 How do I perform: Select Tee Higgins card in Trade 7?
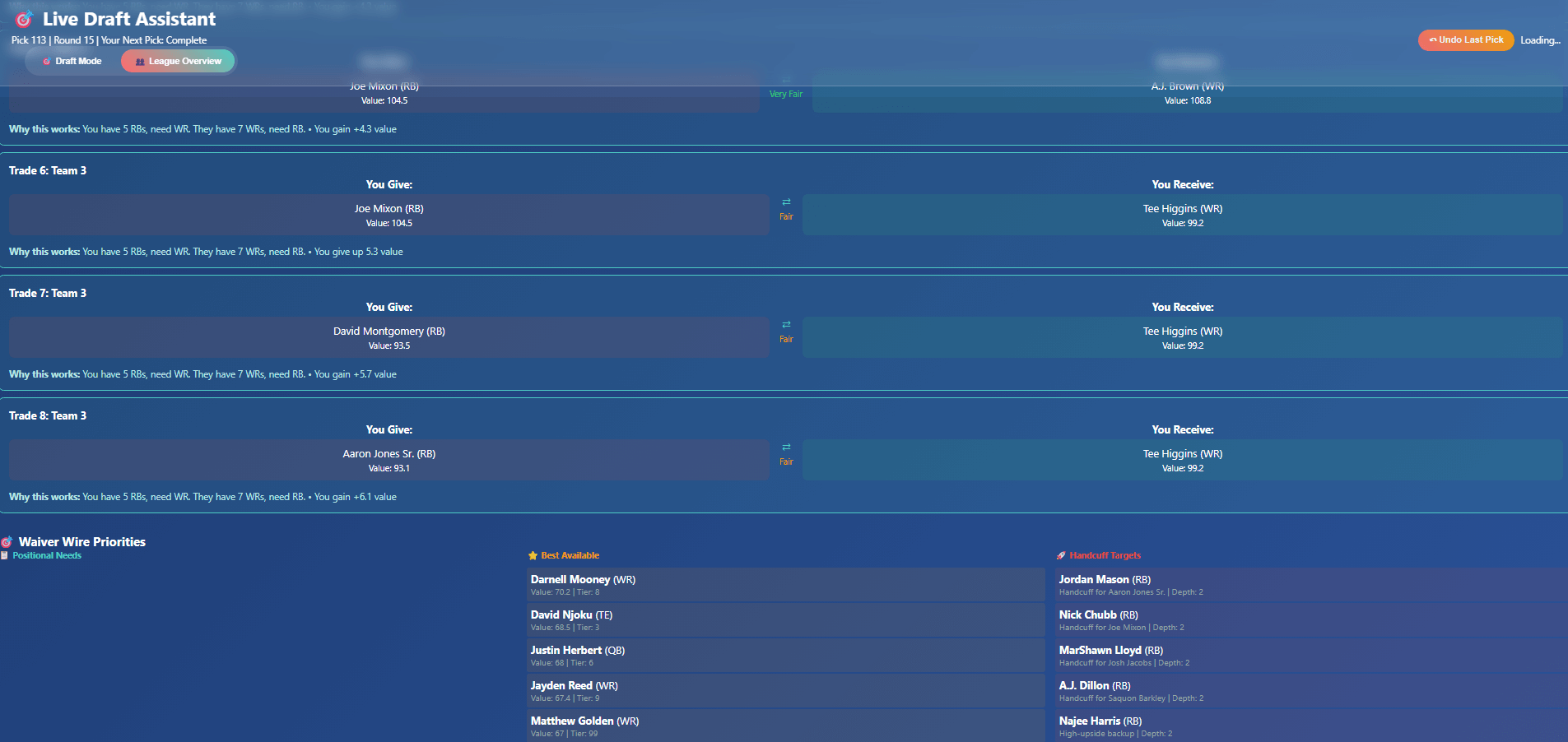[x=1182, y=337]
